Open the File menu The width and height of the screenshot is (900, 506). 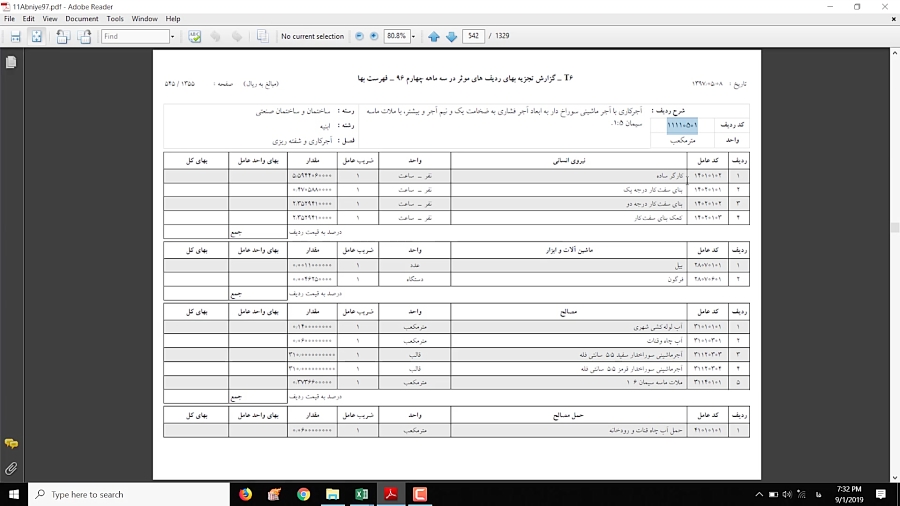[x=9, y=19]
